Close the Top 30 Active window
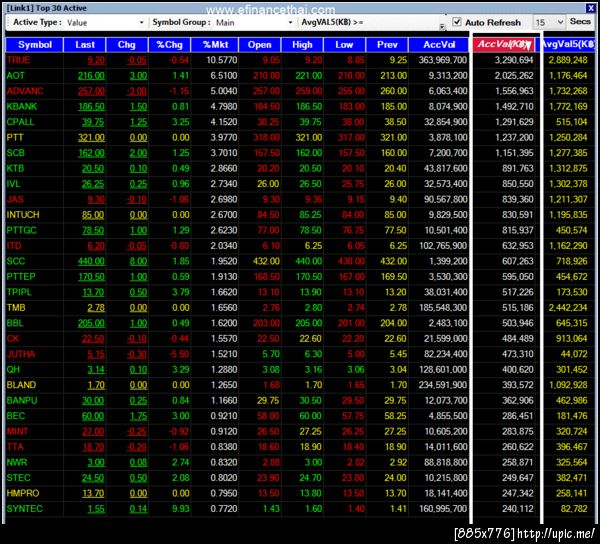Screen dimensions: 600x544 point(590,7)
